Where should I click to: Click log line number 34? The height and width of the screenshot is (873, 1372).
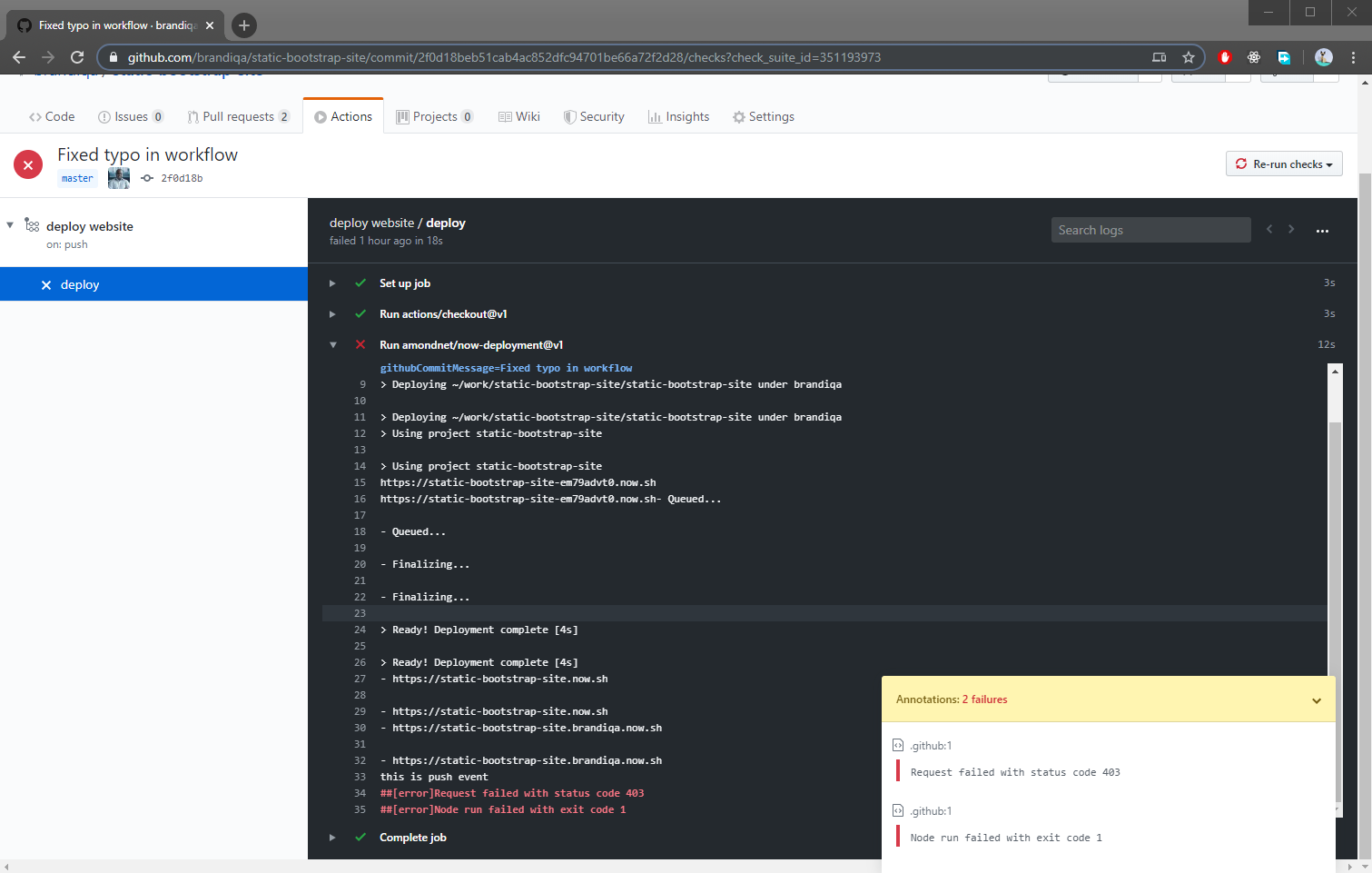click(360, 793)
